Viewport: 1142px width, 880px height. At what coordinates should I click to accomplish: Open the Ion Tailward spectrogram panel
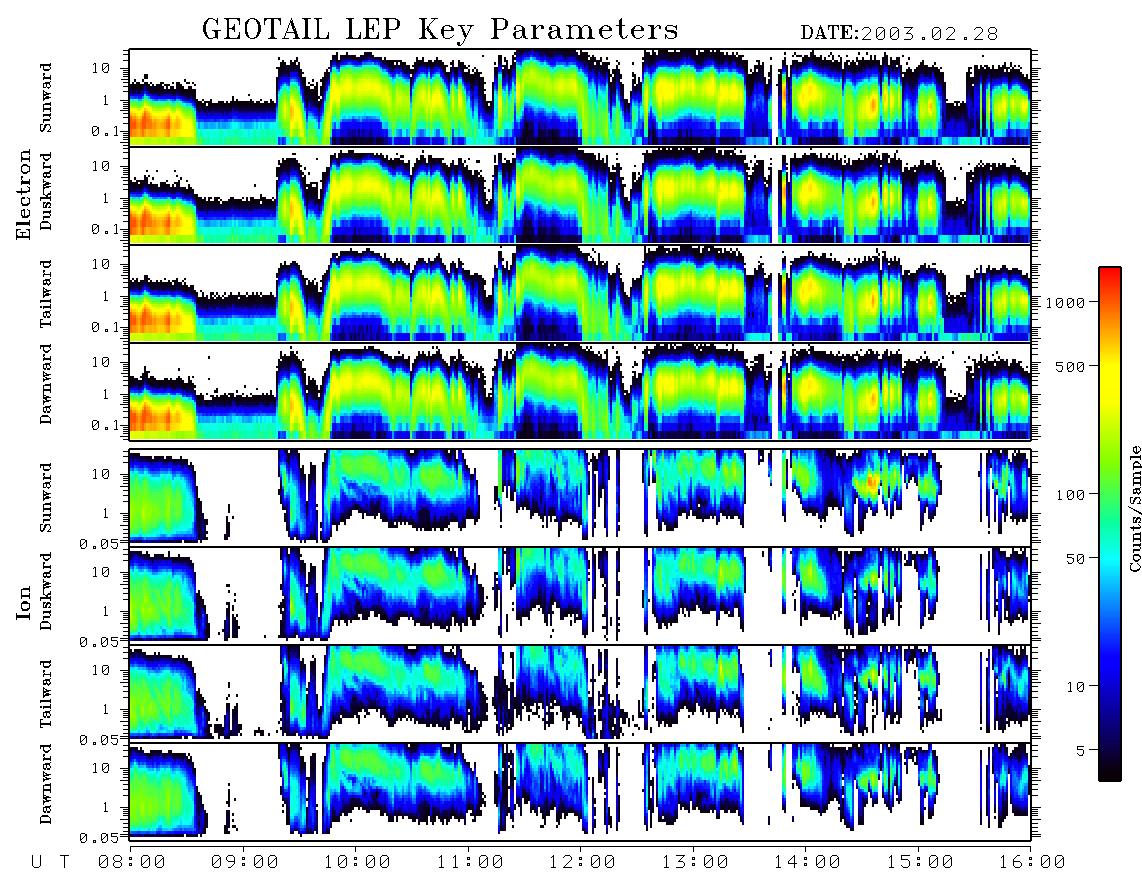coord(580,694)
